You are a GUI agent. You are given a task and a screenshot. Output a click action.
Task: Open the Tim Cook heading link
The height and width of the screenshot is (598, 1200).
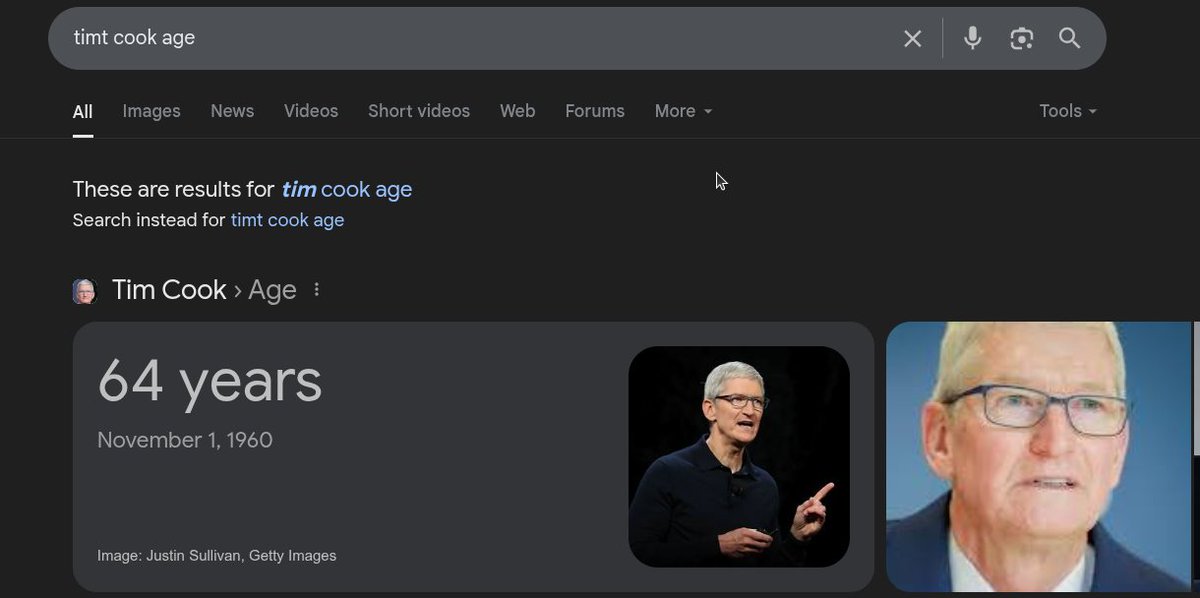(169, 290)
